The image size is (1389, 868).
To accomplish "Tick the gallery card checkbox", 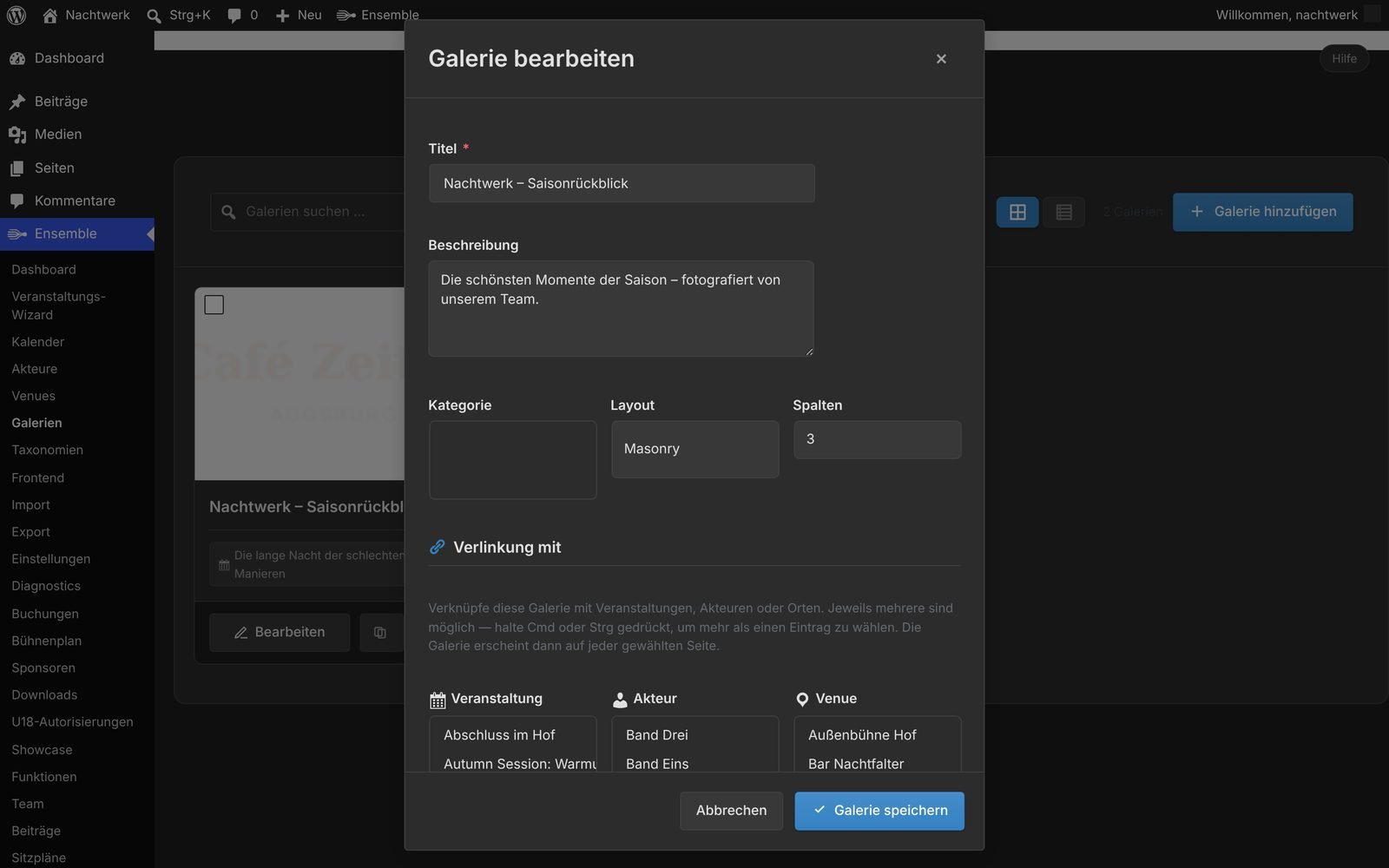I will pos(214,305).
